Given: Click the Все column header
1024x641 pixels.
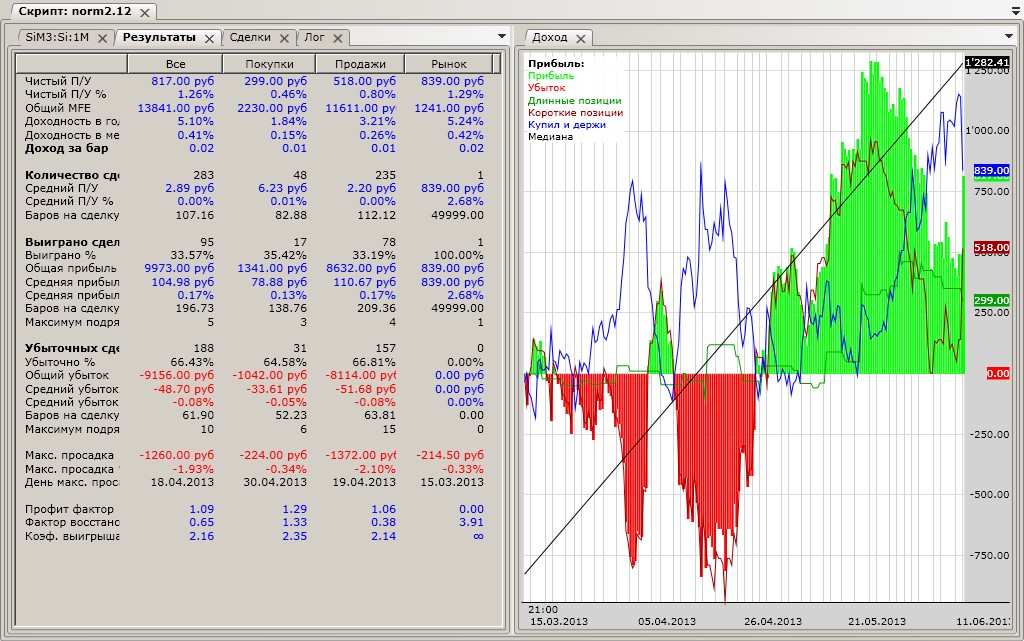Looking at the screenshot, I should [x=175, y=64].
